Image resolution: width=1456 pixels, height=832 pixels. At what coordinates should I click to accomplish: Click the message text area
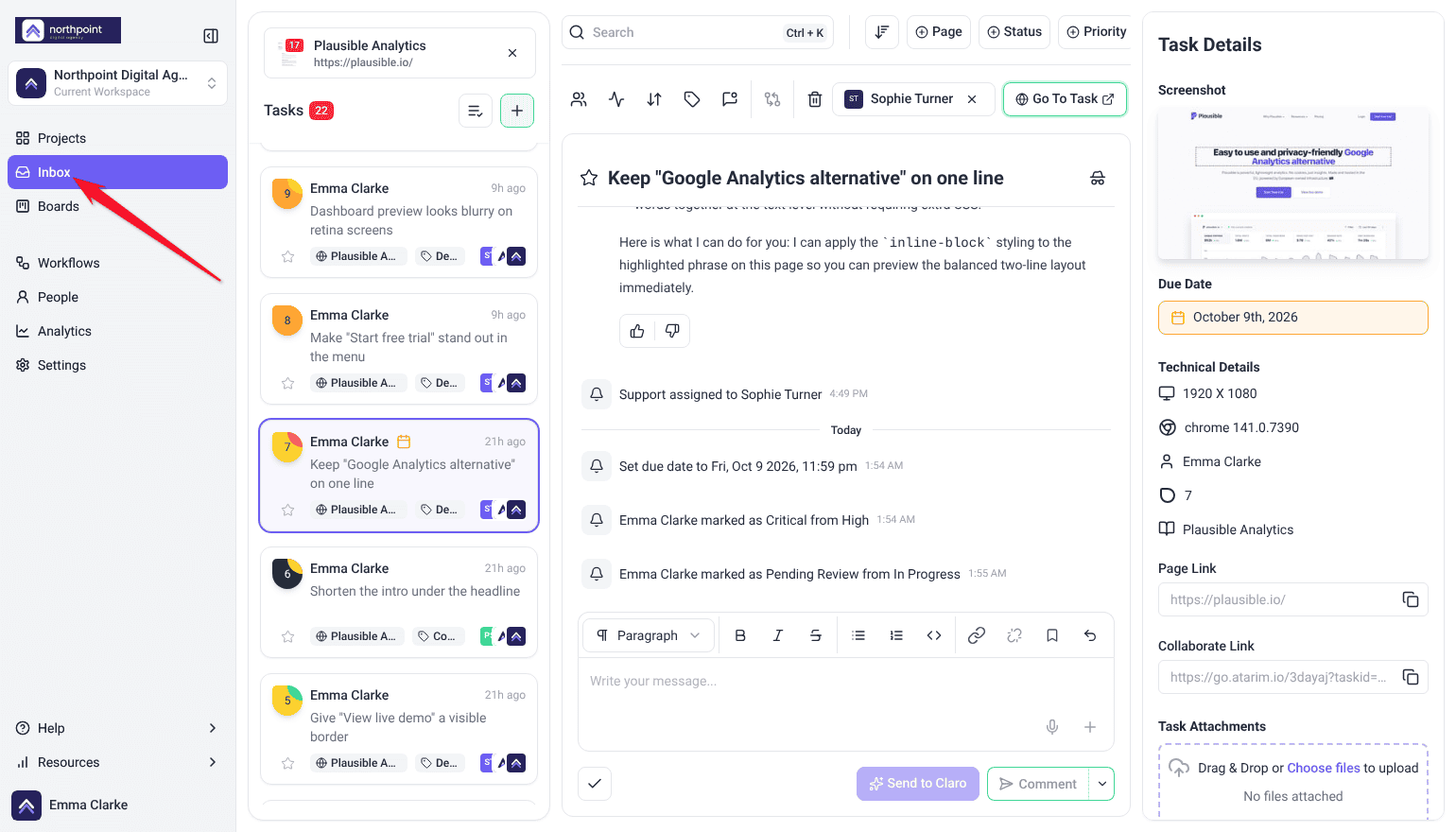tap(845, 682)
